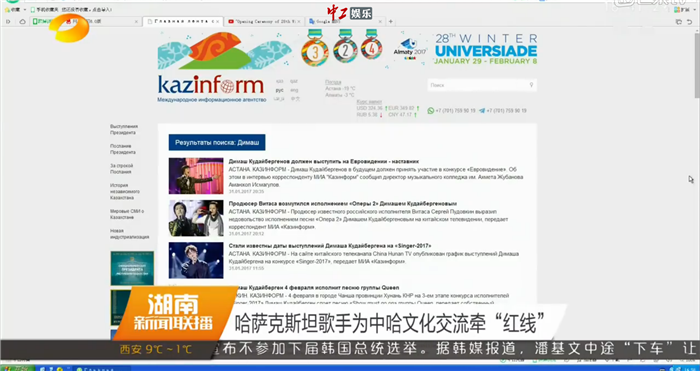Screen dimensions: 700x371
Task: Open sidebar link Выступления Президента
Action: point(124,129)
